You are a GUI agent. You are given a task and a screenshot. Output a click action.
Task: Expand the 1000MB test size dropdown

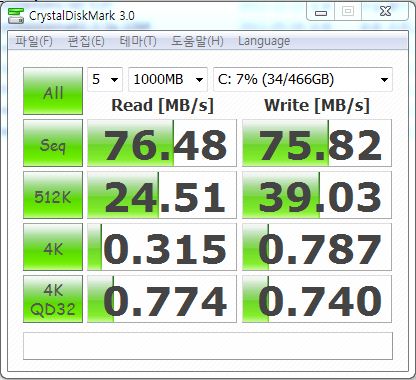pyautogui.click(x=168, y=79)
